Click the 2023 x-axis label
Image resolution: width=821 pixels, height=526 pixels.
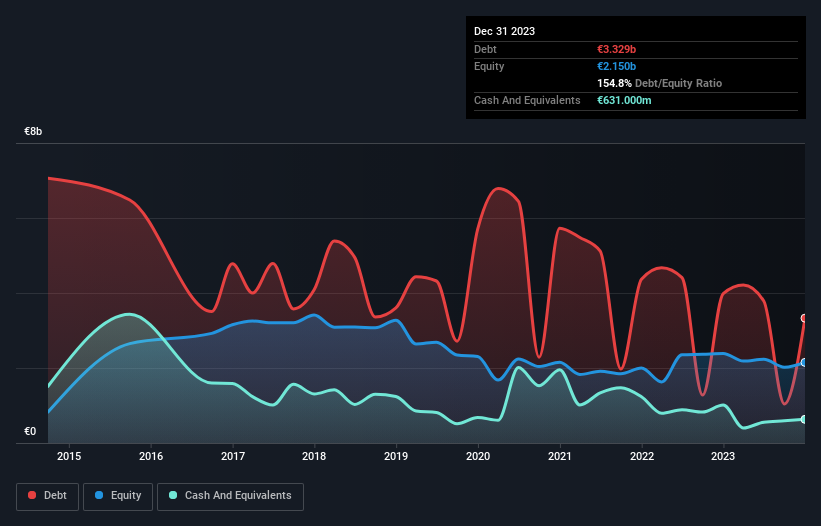(x=723, y=456)
